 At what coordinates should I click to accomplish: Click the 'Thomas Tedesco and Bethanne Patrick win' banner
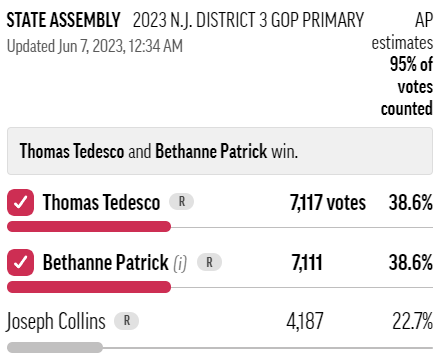click(x=220, y=151)
